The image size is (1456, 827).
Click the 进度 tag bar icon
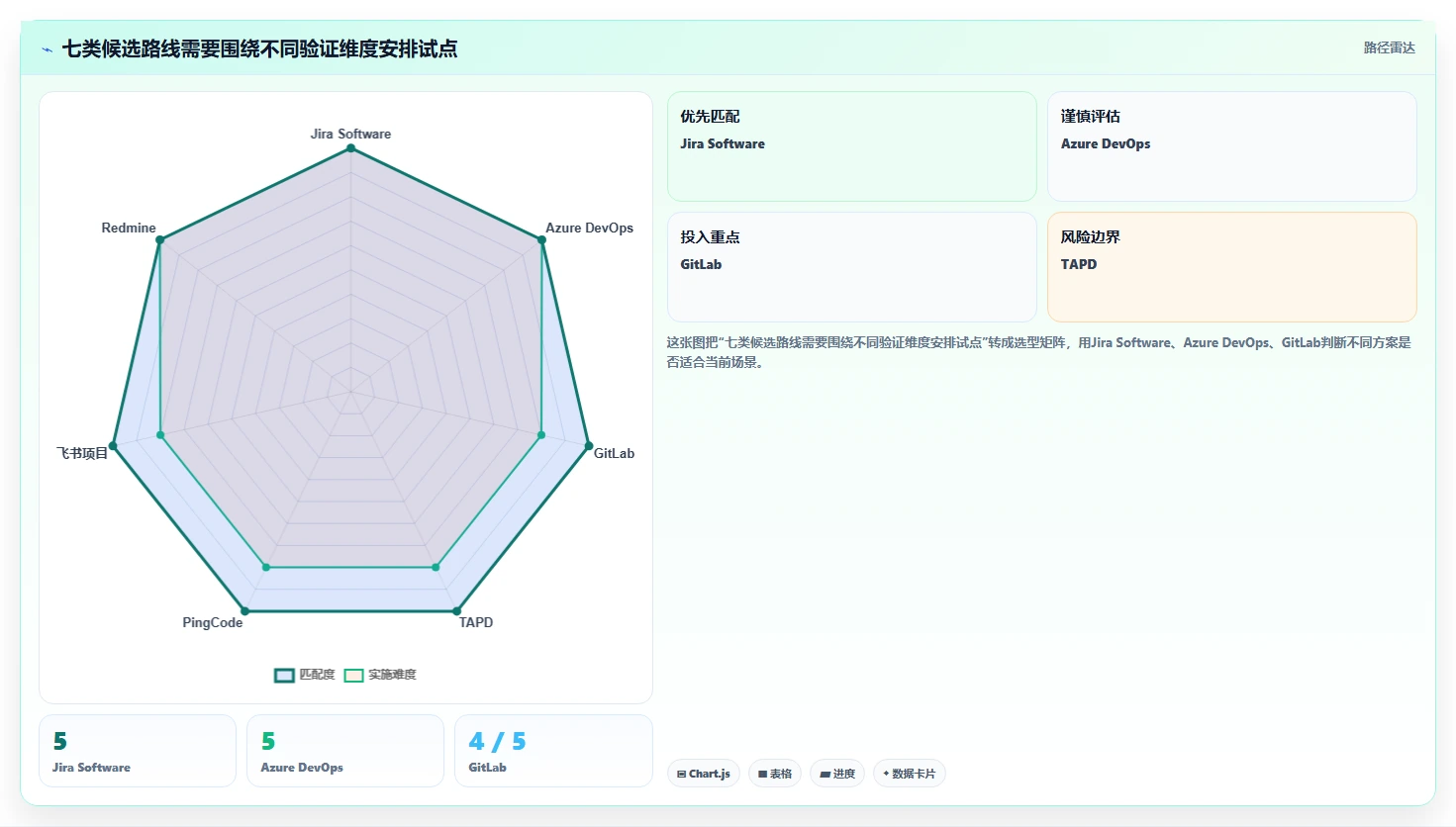pyautogui.click(x=825, y=774)
